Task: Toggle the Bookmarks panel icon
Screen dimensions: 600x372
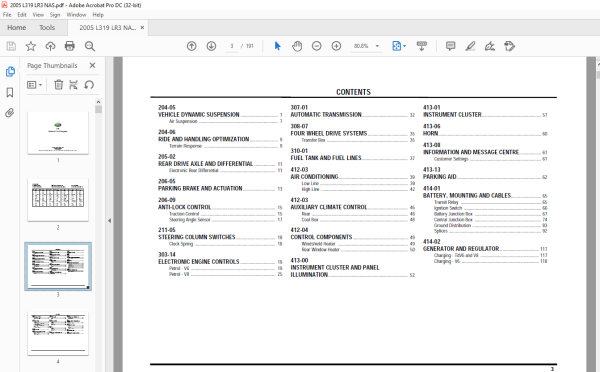Action: click(x=10, y=92)
